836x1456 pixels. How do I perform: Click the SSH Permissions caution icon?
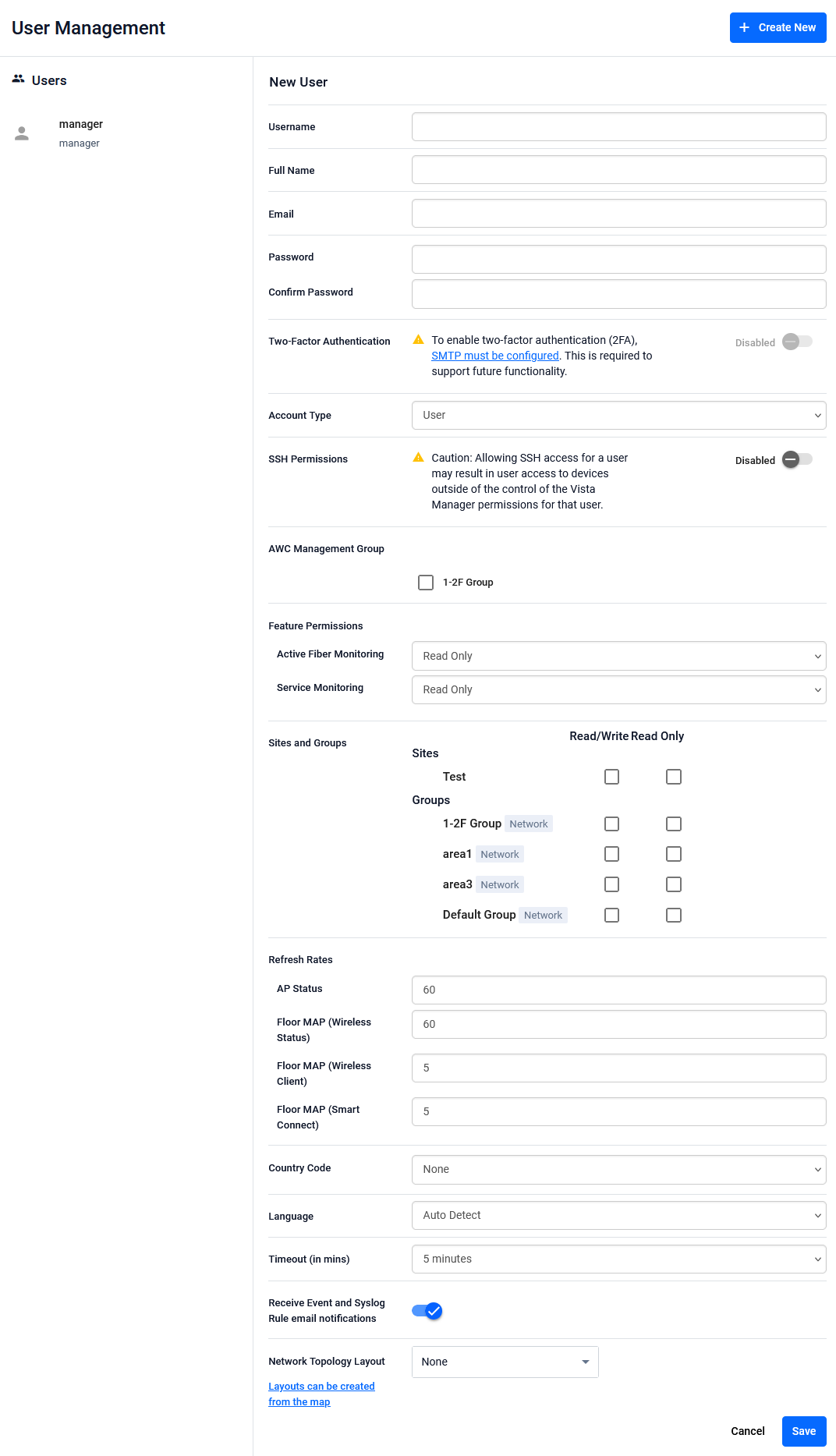point(418,458)
